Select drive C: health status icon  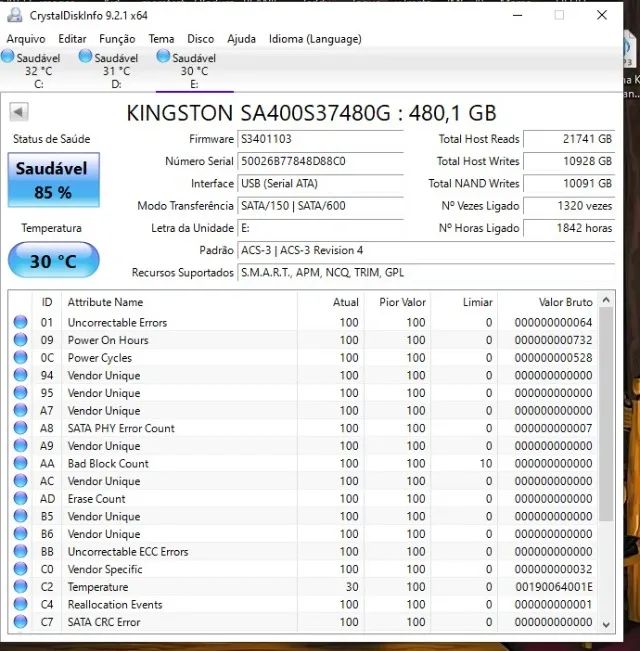click(x=7, y=56)
